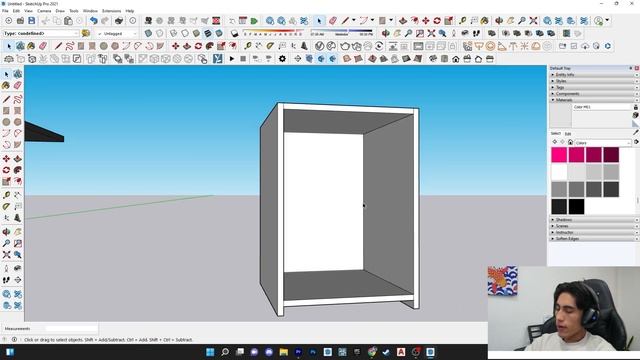This screenshot has height=360, width=640.
Task: Click the Measurements input box
Action: pos(72,329)
